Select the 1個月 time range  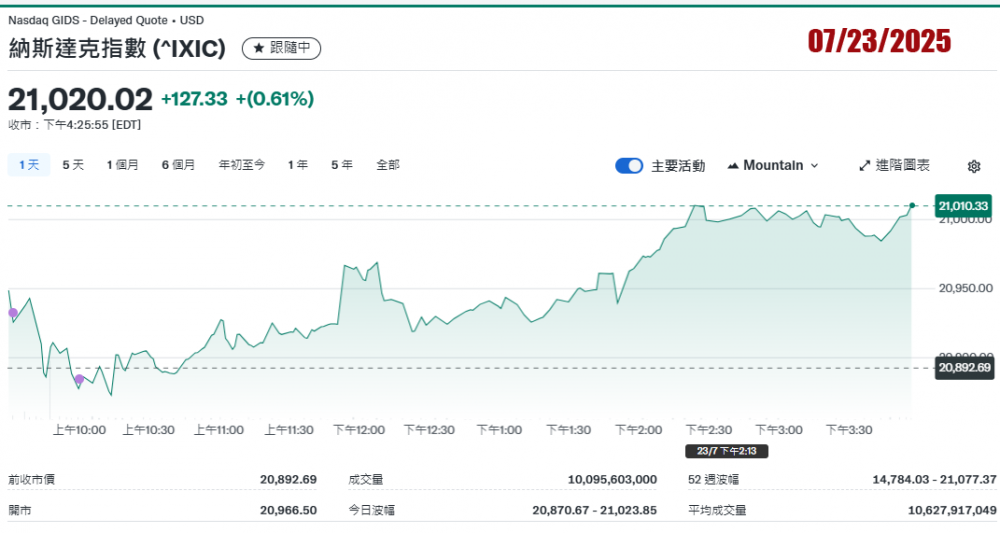pyautogui.click(x=123, y=165)
